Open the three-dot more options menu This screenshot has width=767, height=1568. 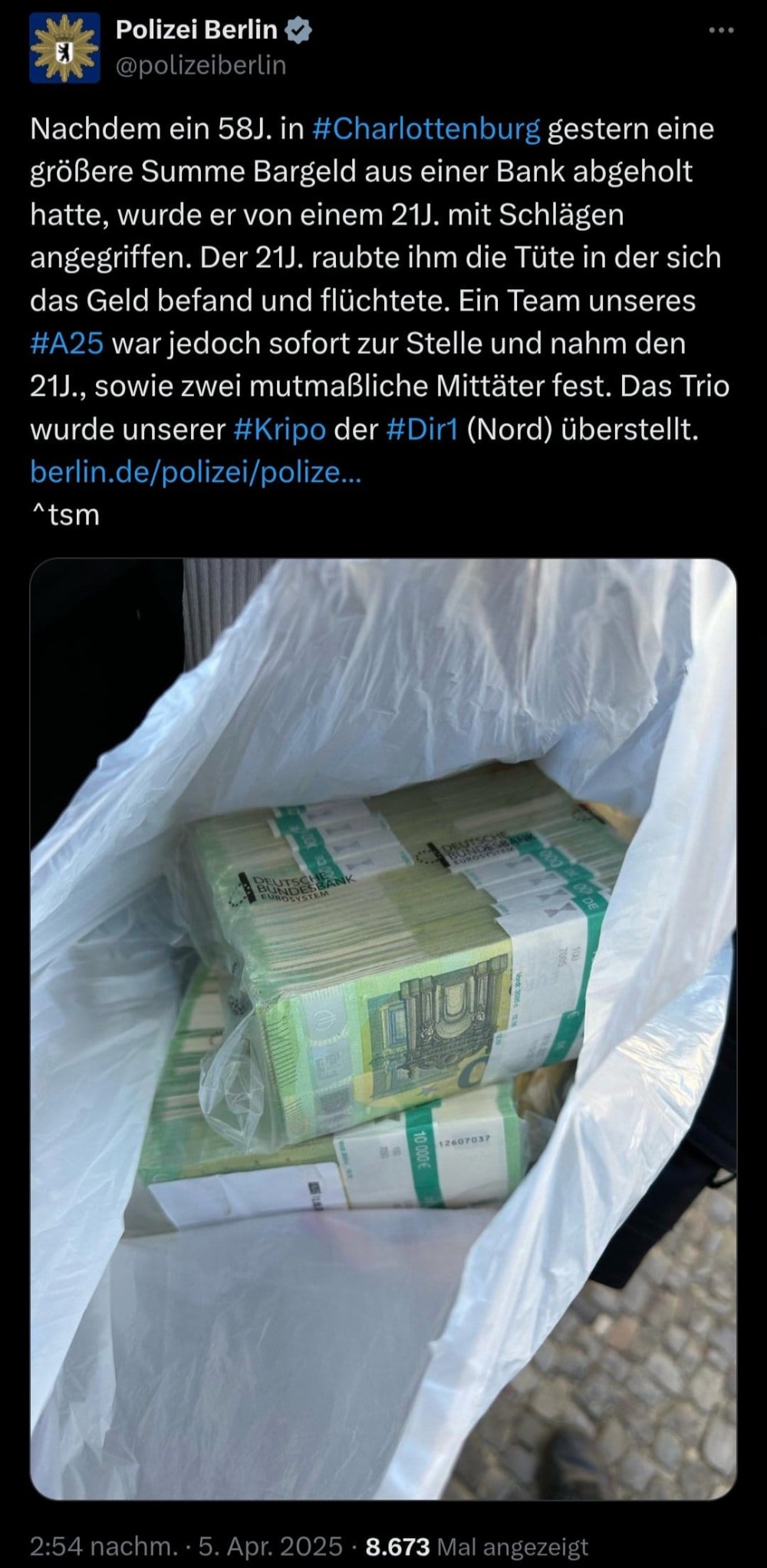(x=721, y=30)
